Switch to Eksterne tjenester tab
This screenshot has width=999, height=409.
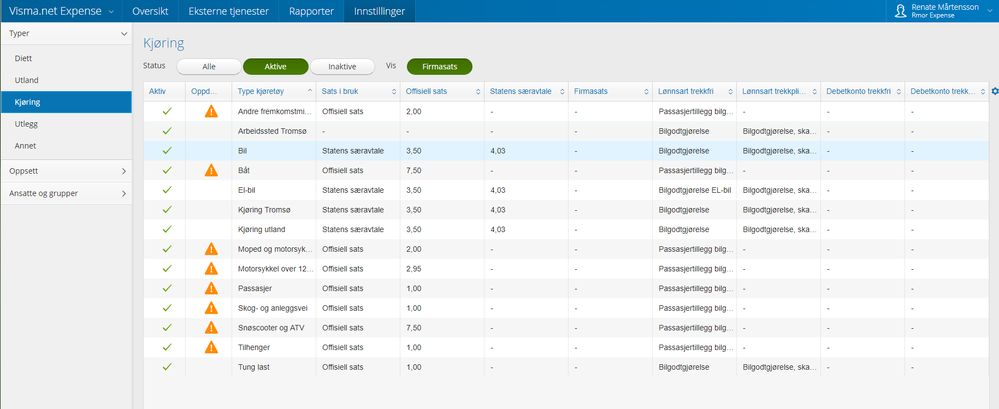coord(228,11)
